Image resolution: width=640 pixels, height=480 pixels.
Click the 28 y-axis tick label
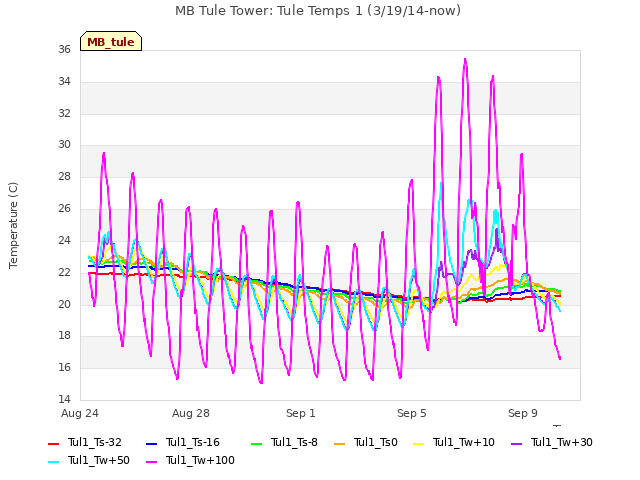click(64, 177)
